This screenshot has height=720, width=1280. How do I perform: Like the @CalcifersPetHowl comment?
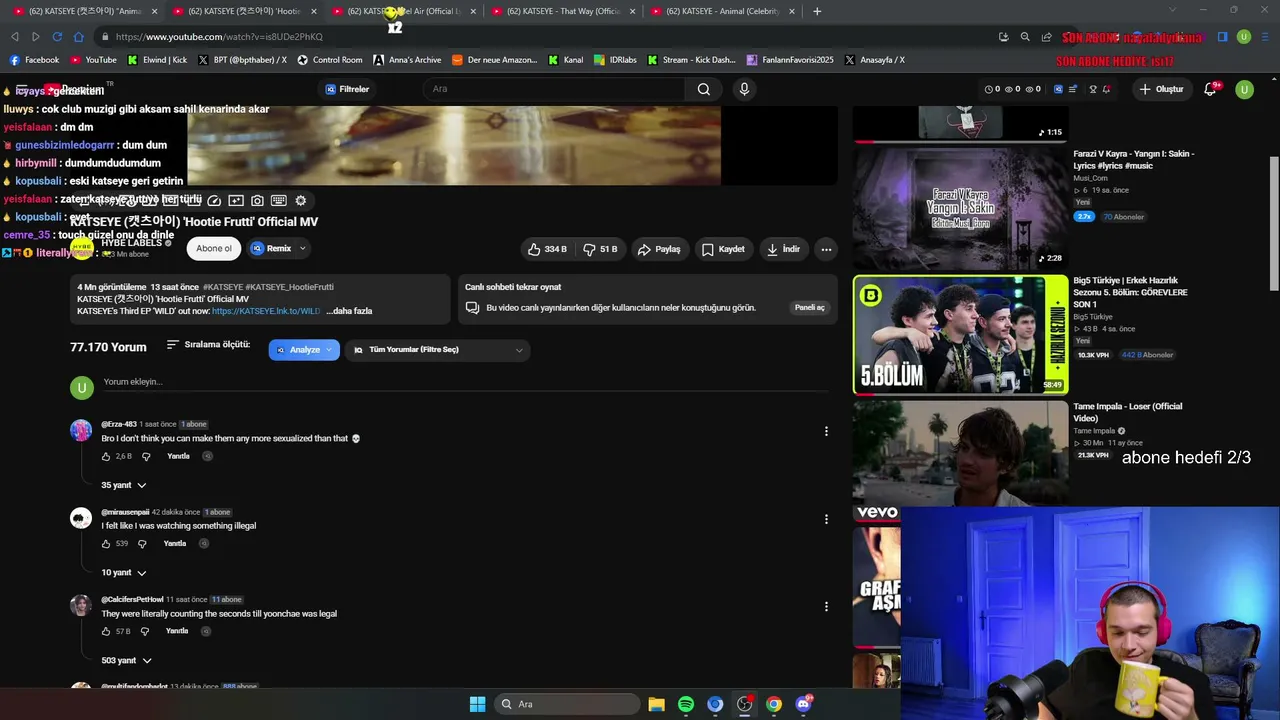[x=106, y=632]
